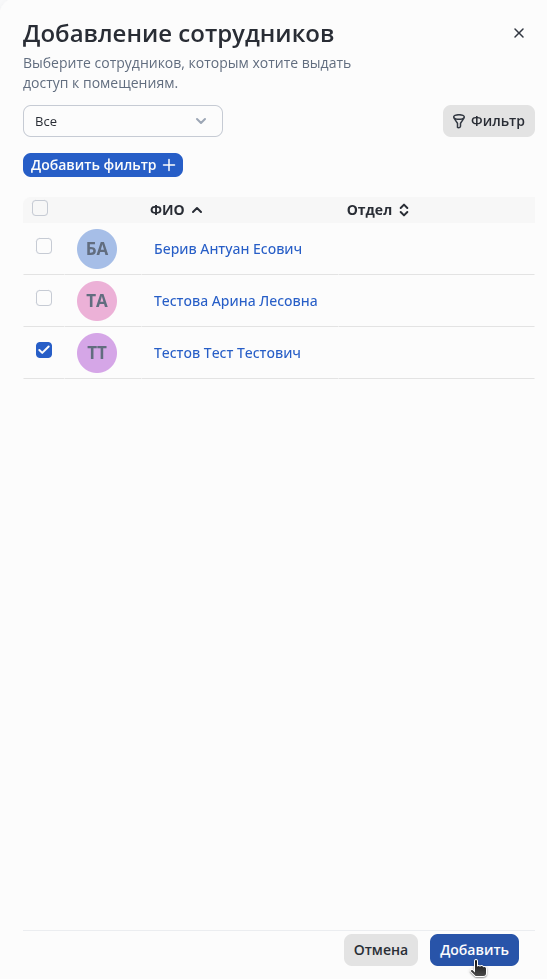Open the Берив Антуан Есович name link
The width and height of the screenshot is (547, 979).
(x=228, y=249)
